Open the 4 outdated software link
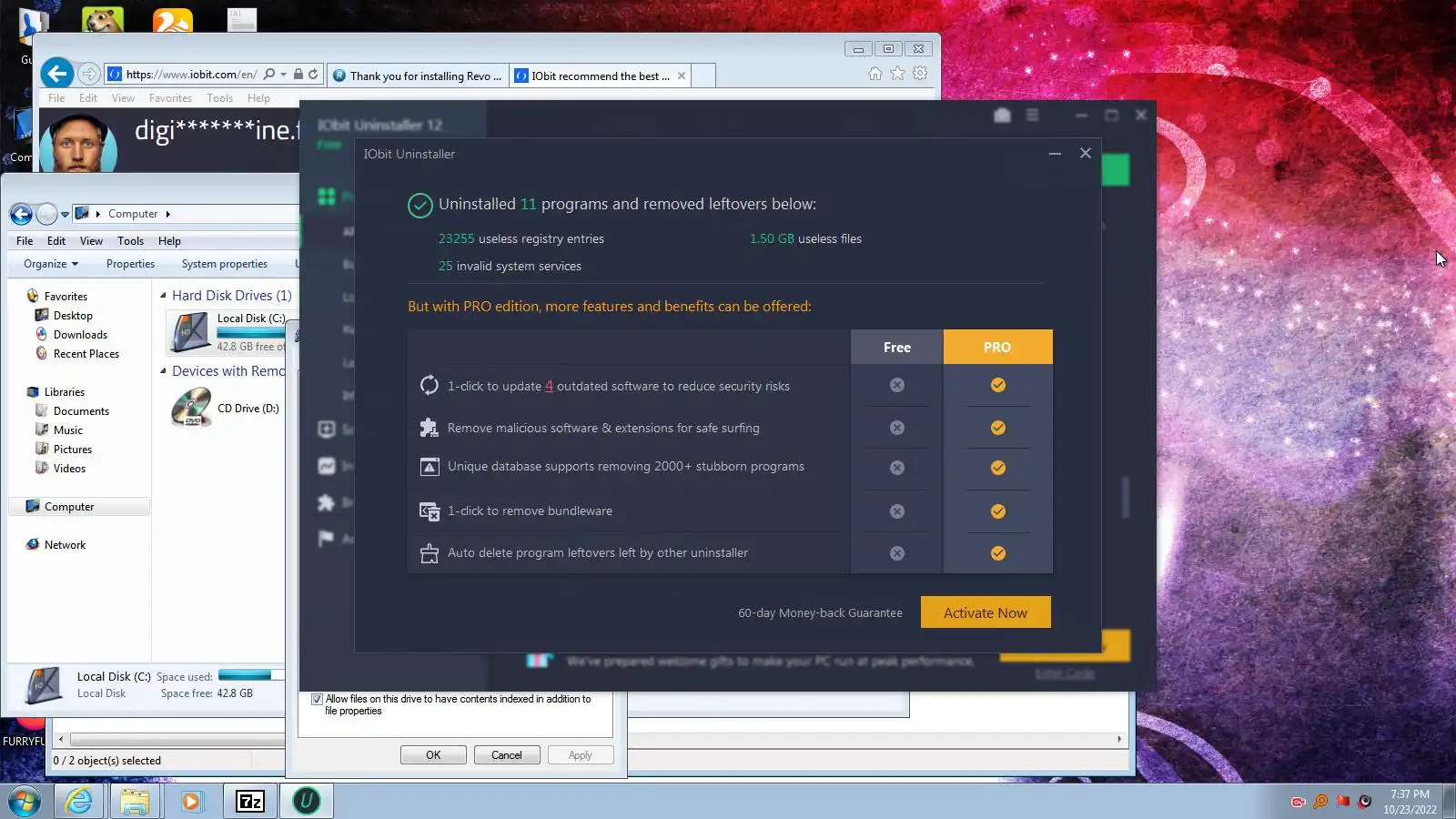 [x=549, y=386]
